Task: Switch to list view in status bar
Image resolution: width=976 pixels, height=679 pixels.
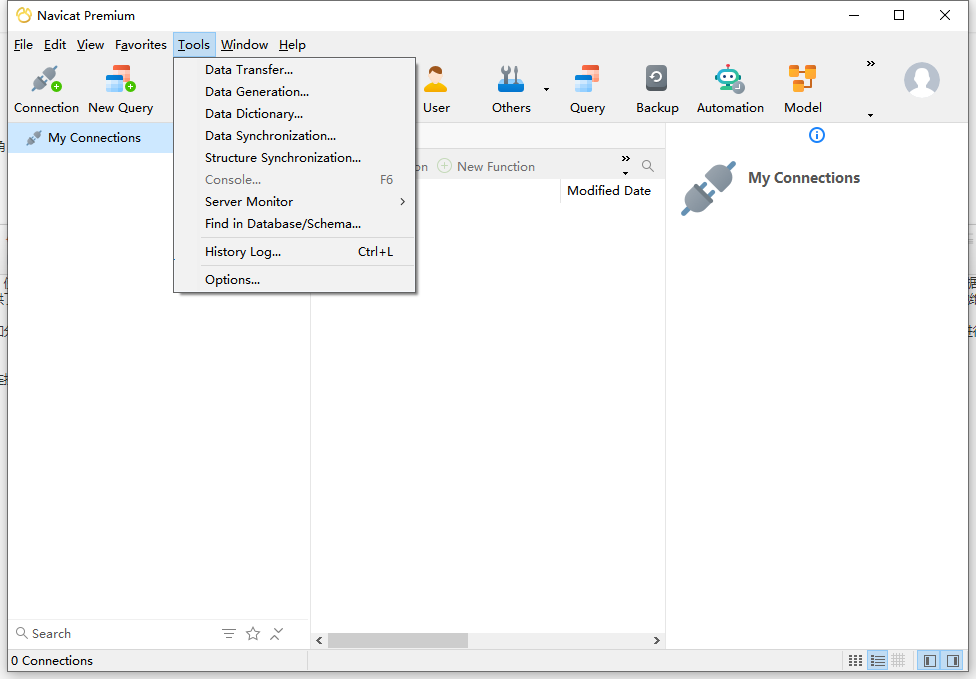Action: (878, 660)
